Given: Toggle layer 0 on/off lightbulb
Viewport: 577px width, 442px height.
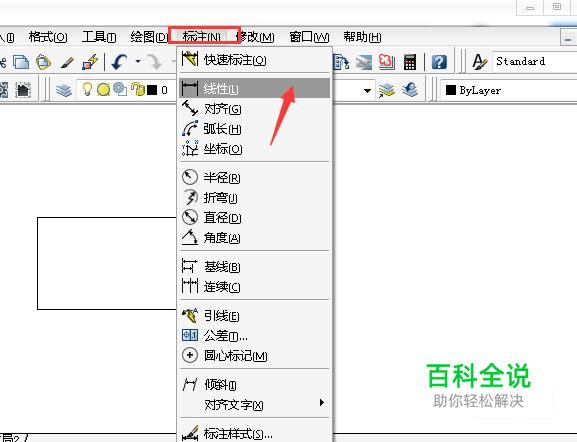Looking at the screenshot, I should click(x=87, y=89).
